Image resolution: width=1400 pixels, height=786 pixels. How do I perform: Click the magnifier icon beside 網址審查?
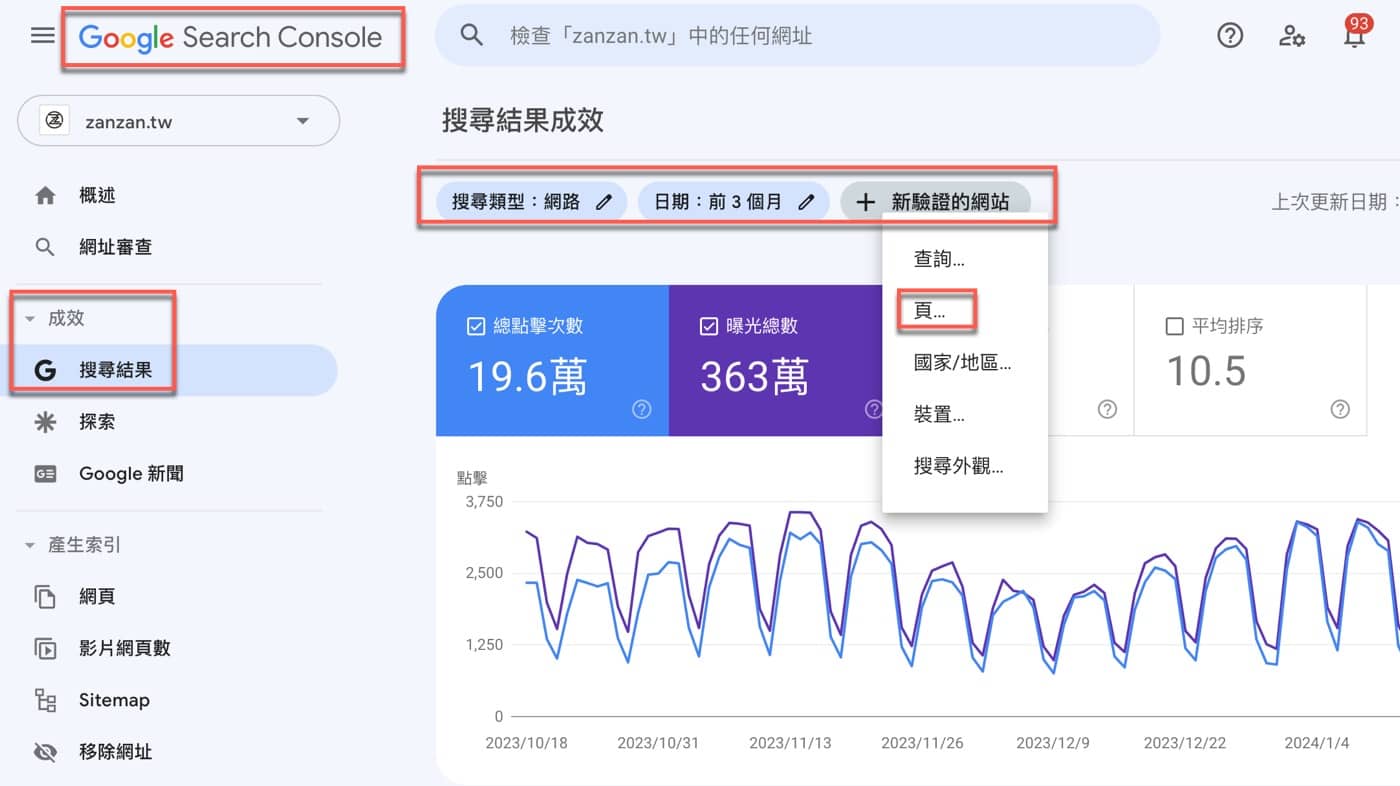click(x=45, y=247)
